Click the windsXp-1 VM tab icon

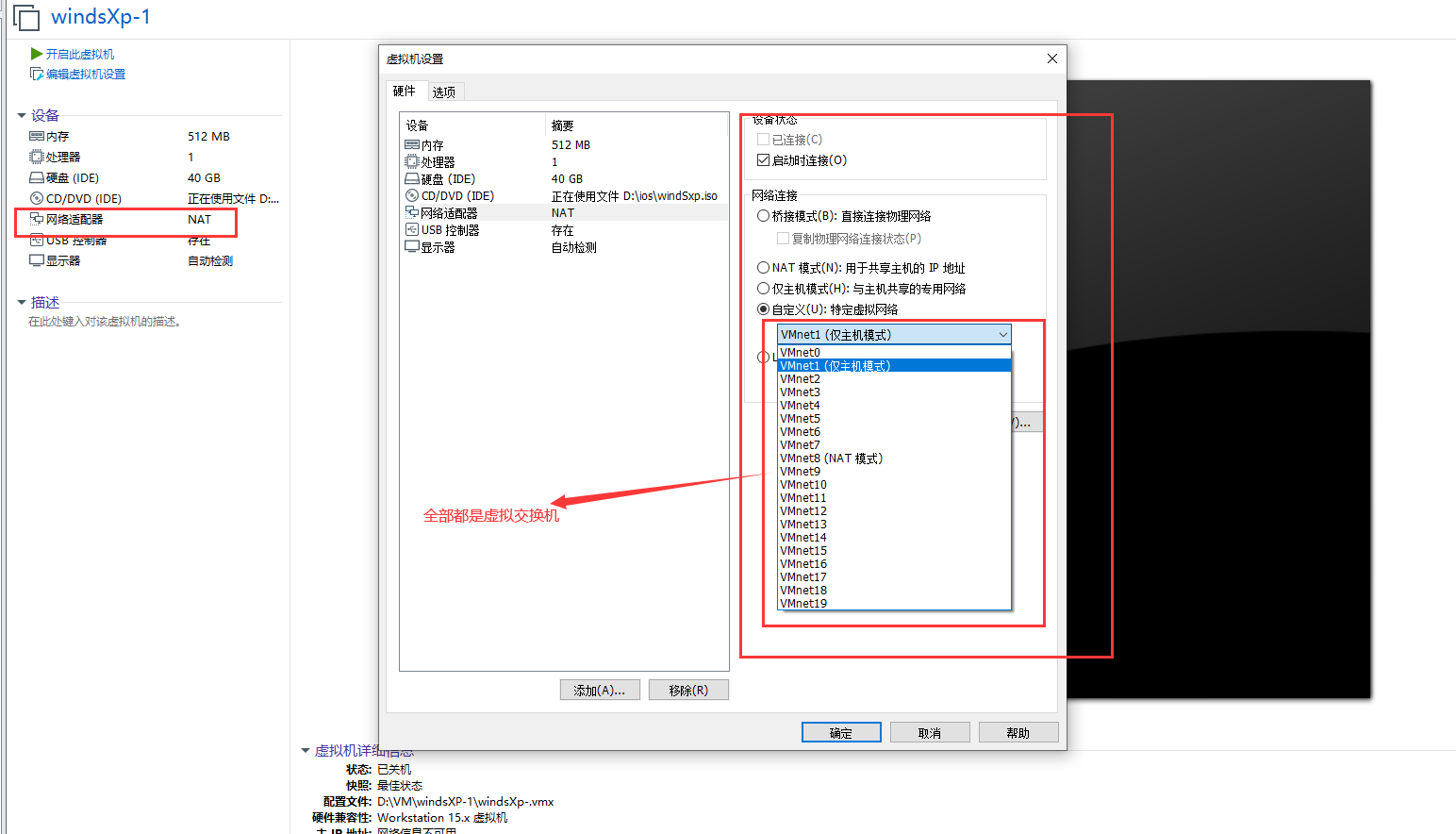(26, 18)
